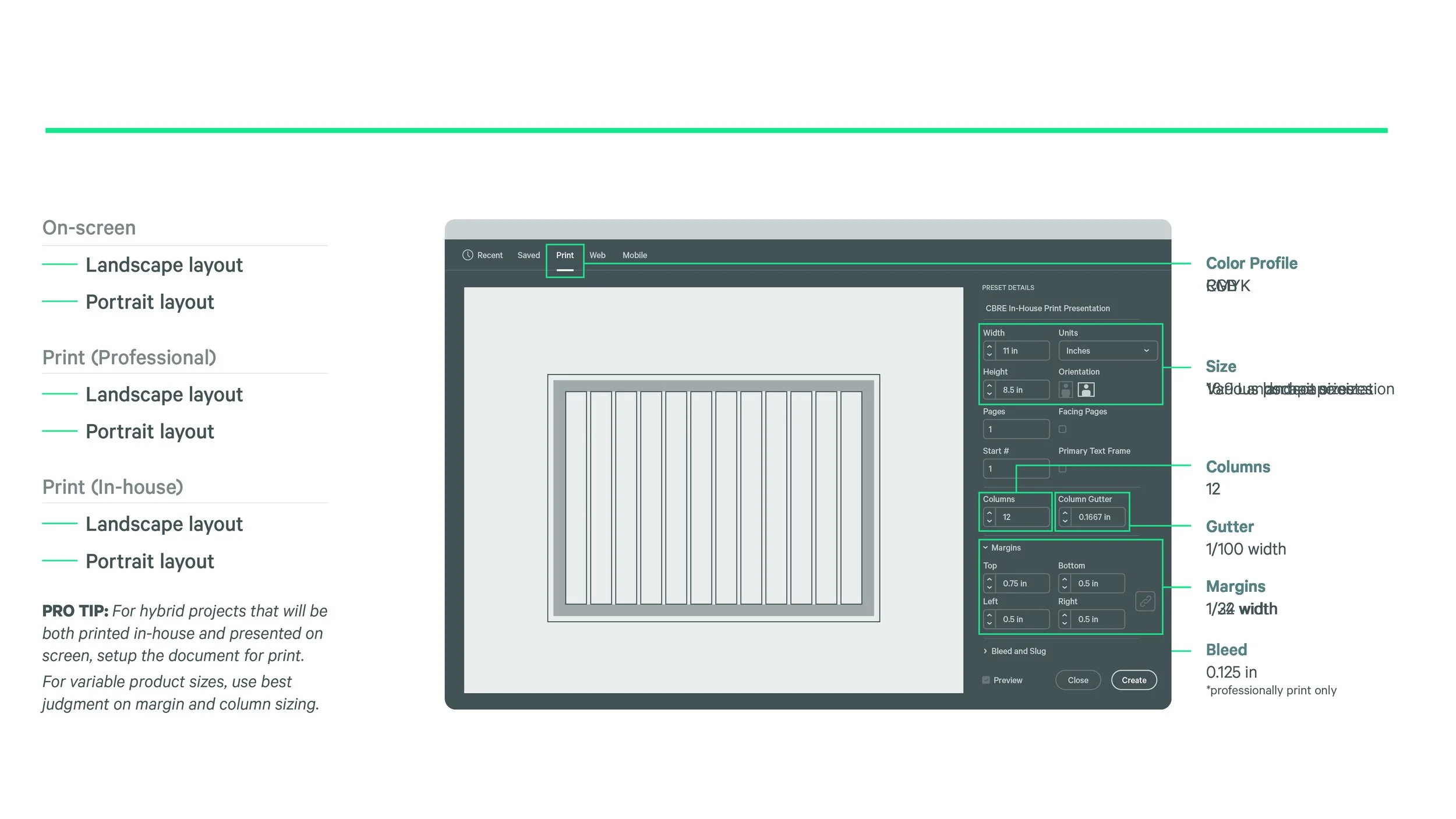Click the Top margin field 0.75 in
Viewport: 1456px width, 819px height.
coord(1016,583)
